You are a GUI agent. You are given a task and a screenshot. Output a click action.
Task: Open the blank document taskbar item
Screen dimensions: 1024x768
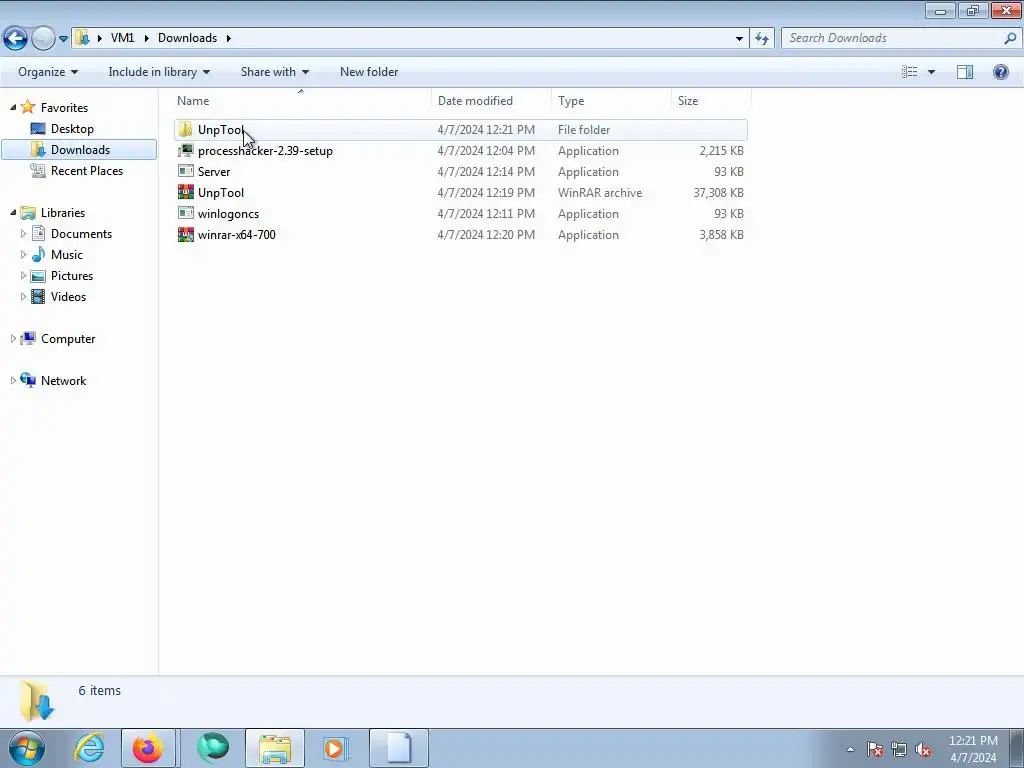point(399,748)
